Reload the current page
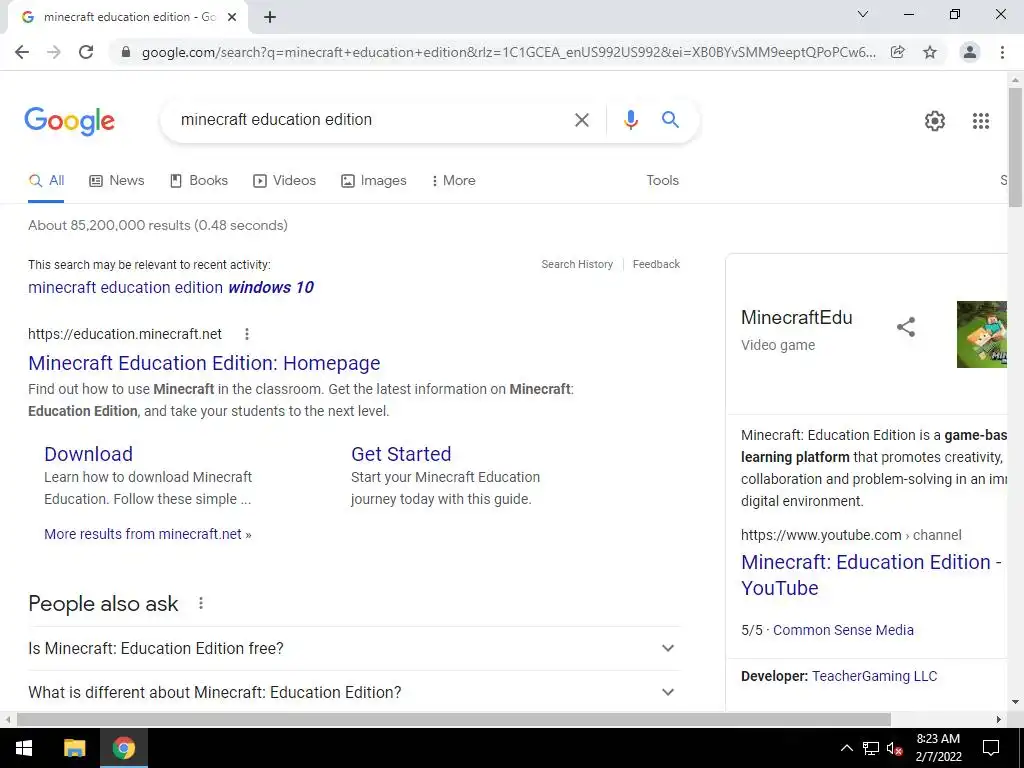1024x768 pixels. pos(86,52)
